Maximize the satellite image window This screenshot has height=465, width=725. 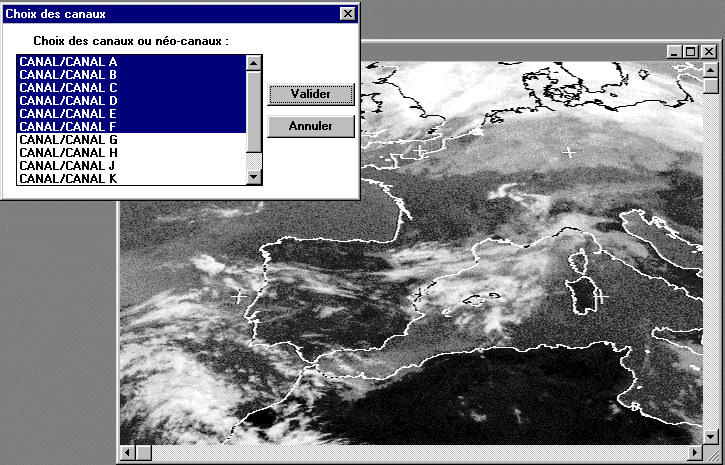click(x=690, y=51)
